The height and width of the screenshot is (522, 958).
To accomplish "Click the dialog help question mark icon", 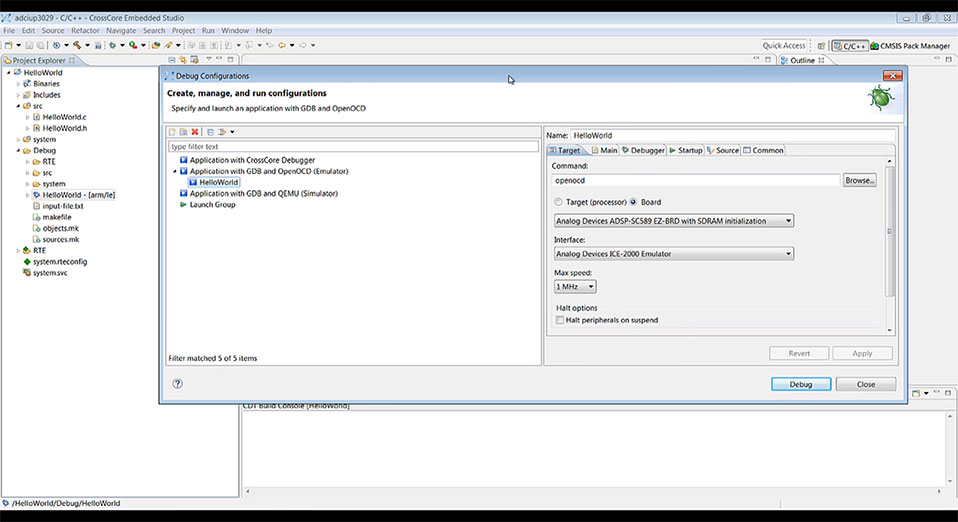I will [x=177, y=384].
